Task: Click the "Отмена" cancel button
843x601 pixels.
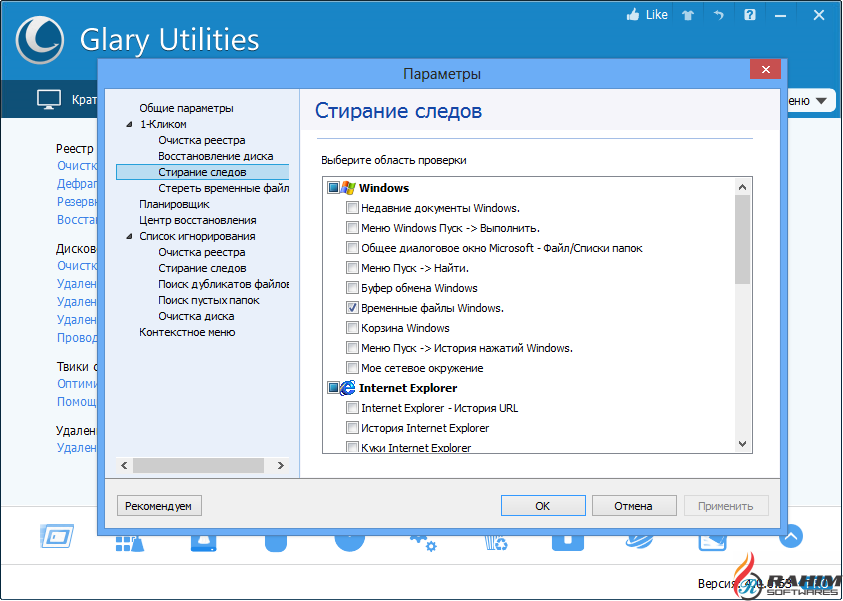Action: [x=634, y=506]
